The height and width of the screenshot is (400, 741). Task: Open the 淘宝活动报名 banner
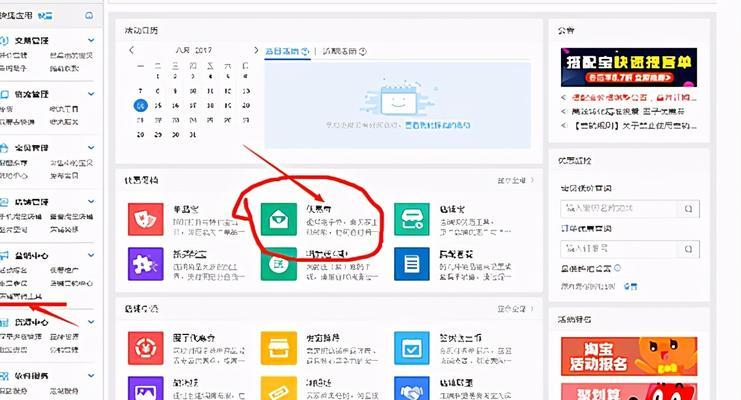(629, 356)
